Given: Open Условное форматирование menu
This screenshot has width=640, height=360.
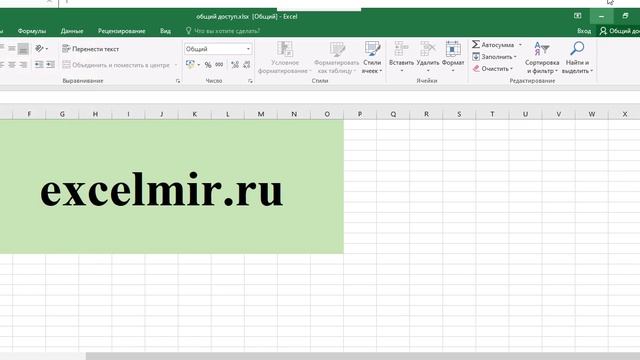Looking at the screenshot, I should point(284,58).
